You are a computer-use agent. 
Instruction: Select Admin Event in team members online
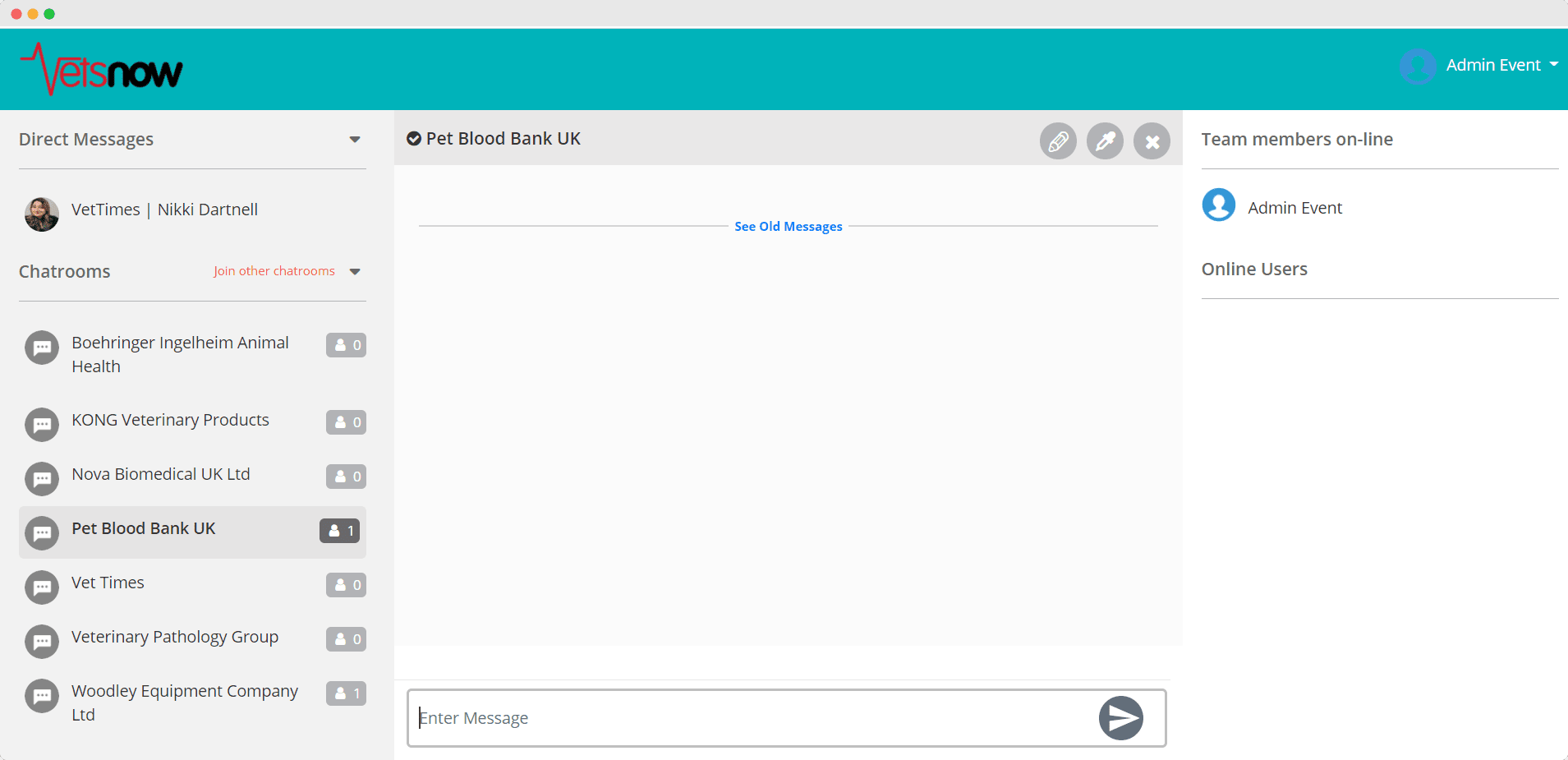[x=1295, y=208]
